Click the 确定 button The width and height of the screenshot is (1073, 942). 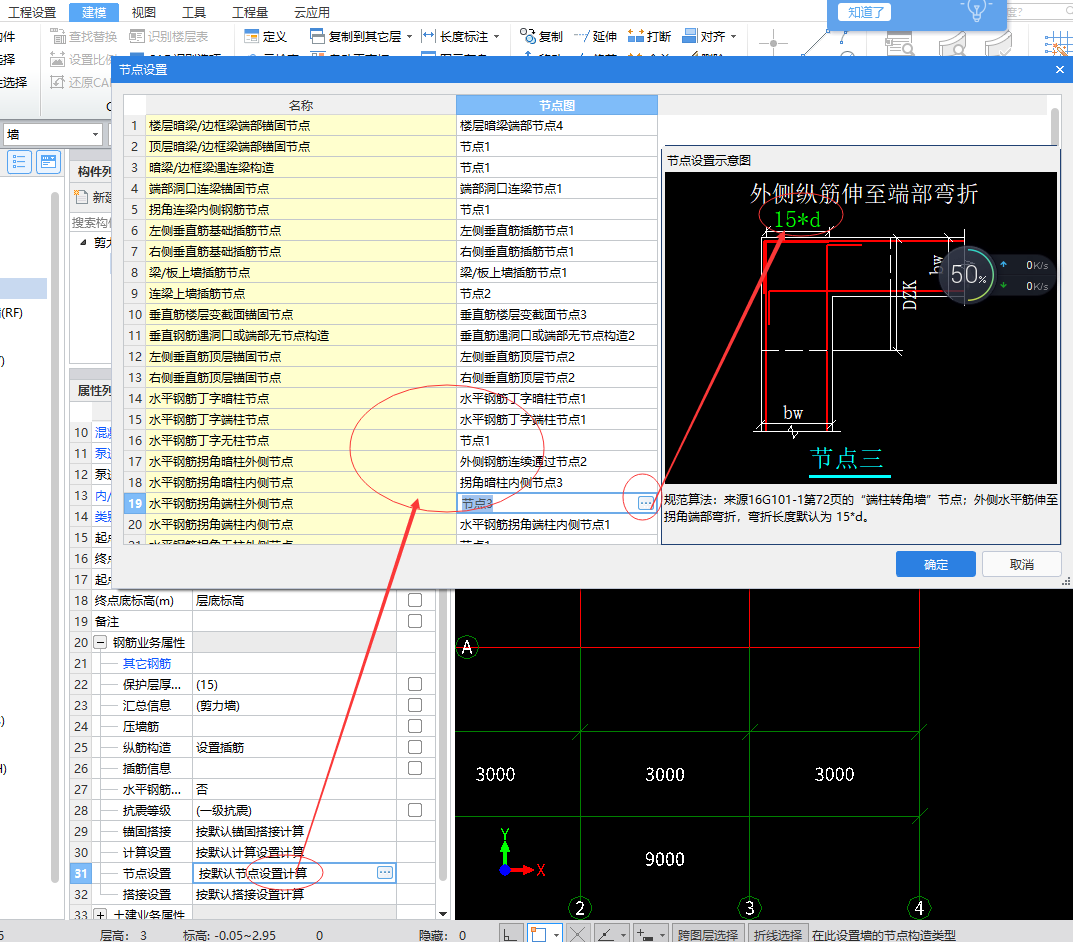pos(935,564)
